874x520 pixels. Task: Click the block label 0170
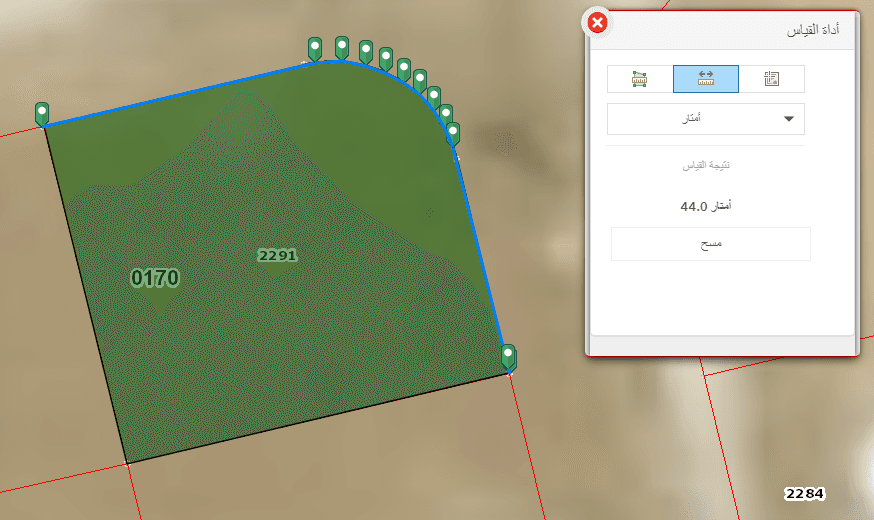pos(155,278)
